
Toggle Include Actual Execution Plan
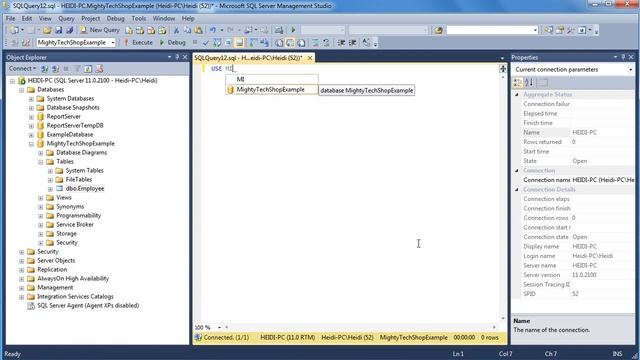253,42
